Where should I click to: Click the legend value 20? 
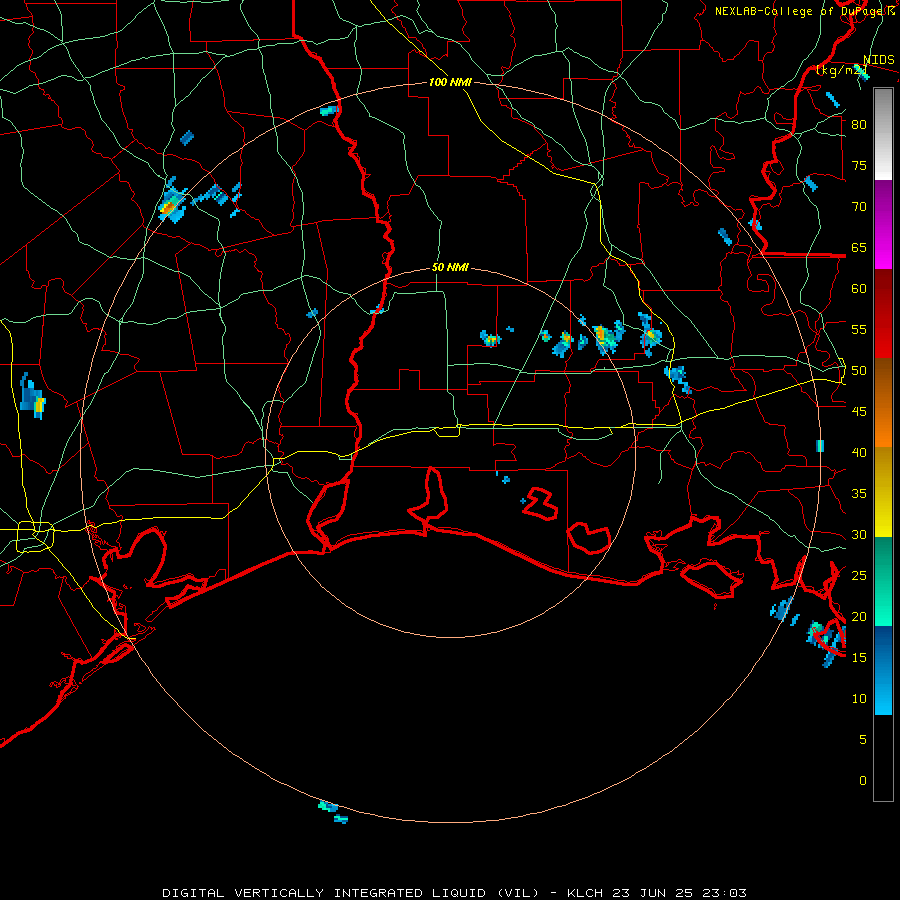[859, 616]
